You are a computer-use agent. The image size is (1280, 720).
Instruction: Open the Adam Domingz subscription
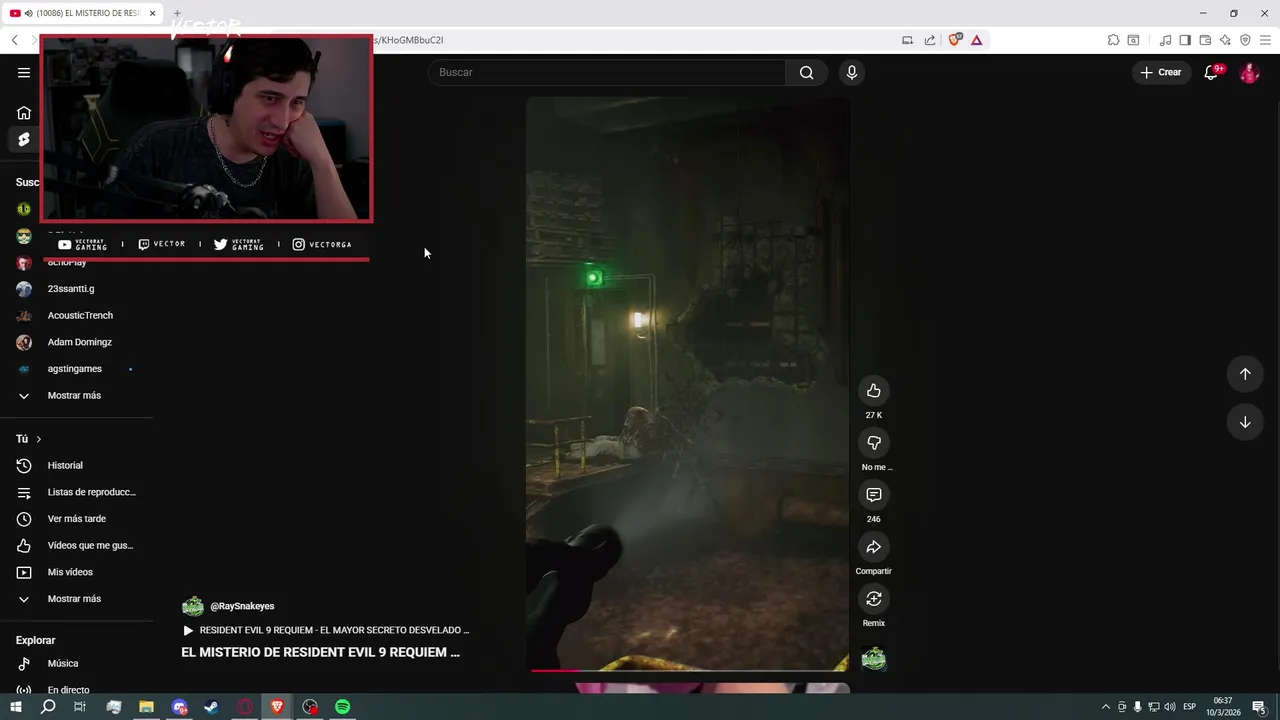tap(79, 342)
